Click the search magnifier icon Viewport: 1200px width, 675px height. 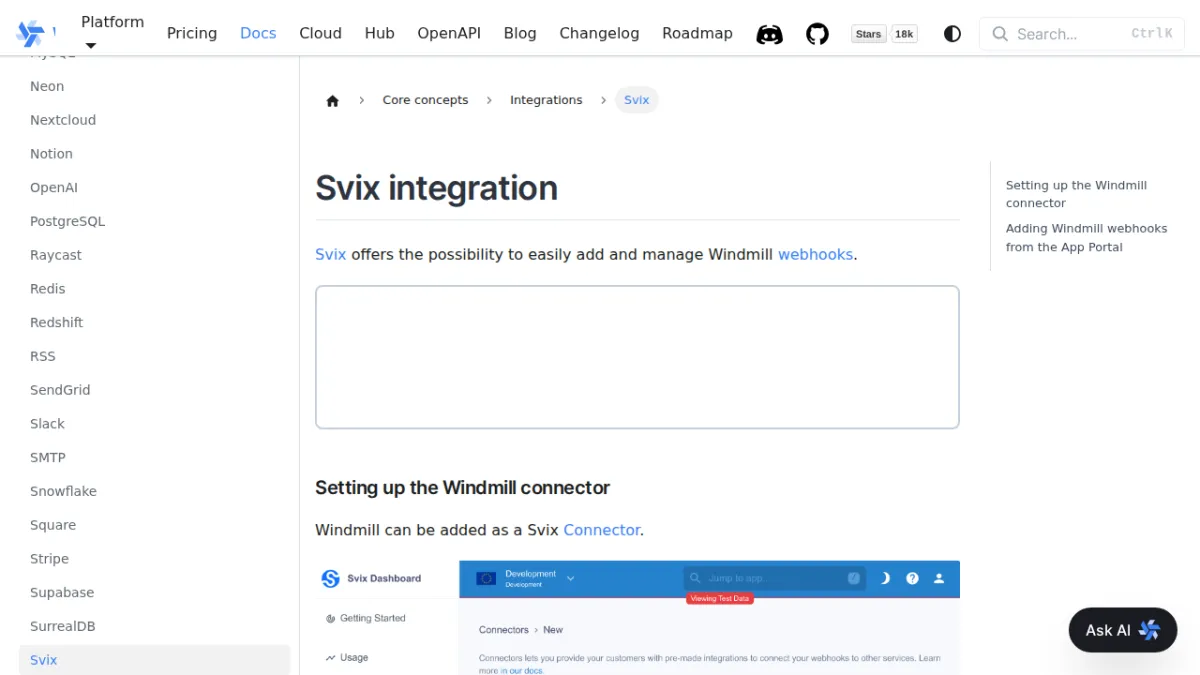coord(1000,34)
